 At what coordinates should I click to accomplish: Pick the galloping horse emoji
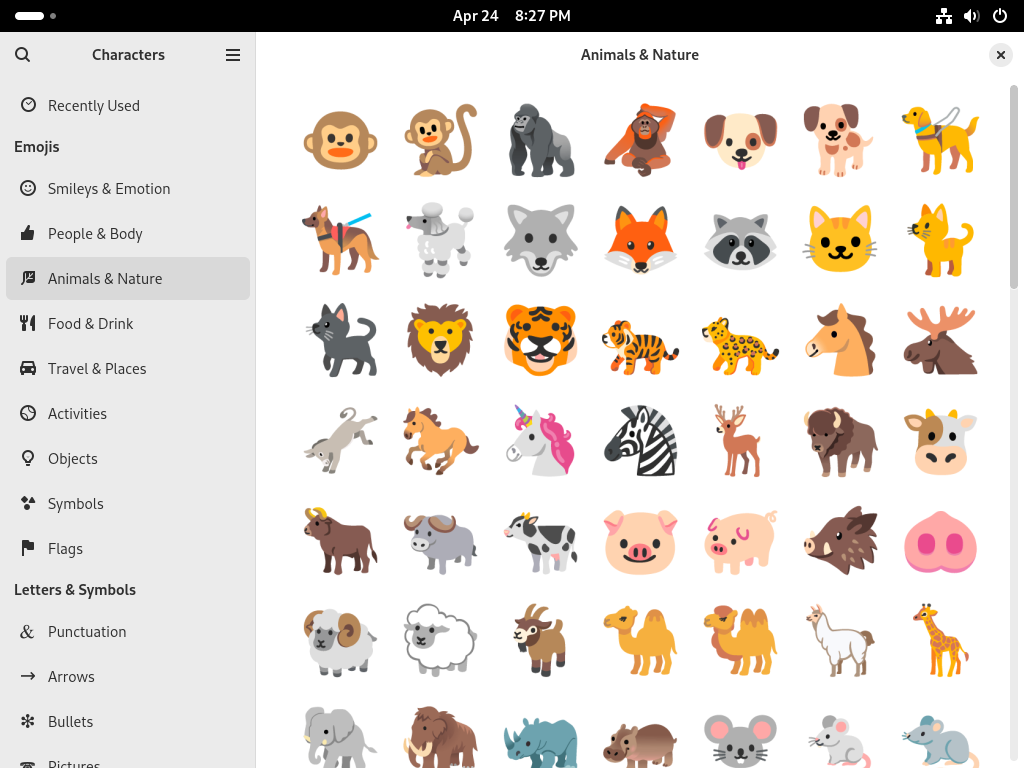440,441
